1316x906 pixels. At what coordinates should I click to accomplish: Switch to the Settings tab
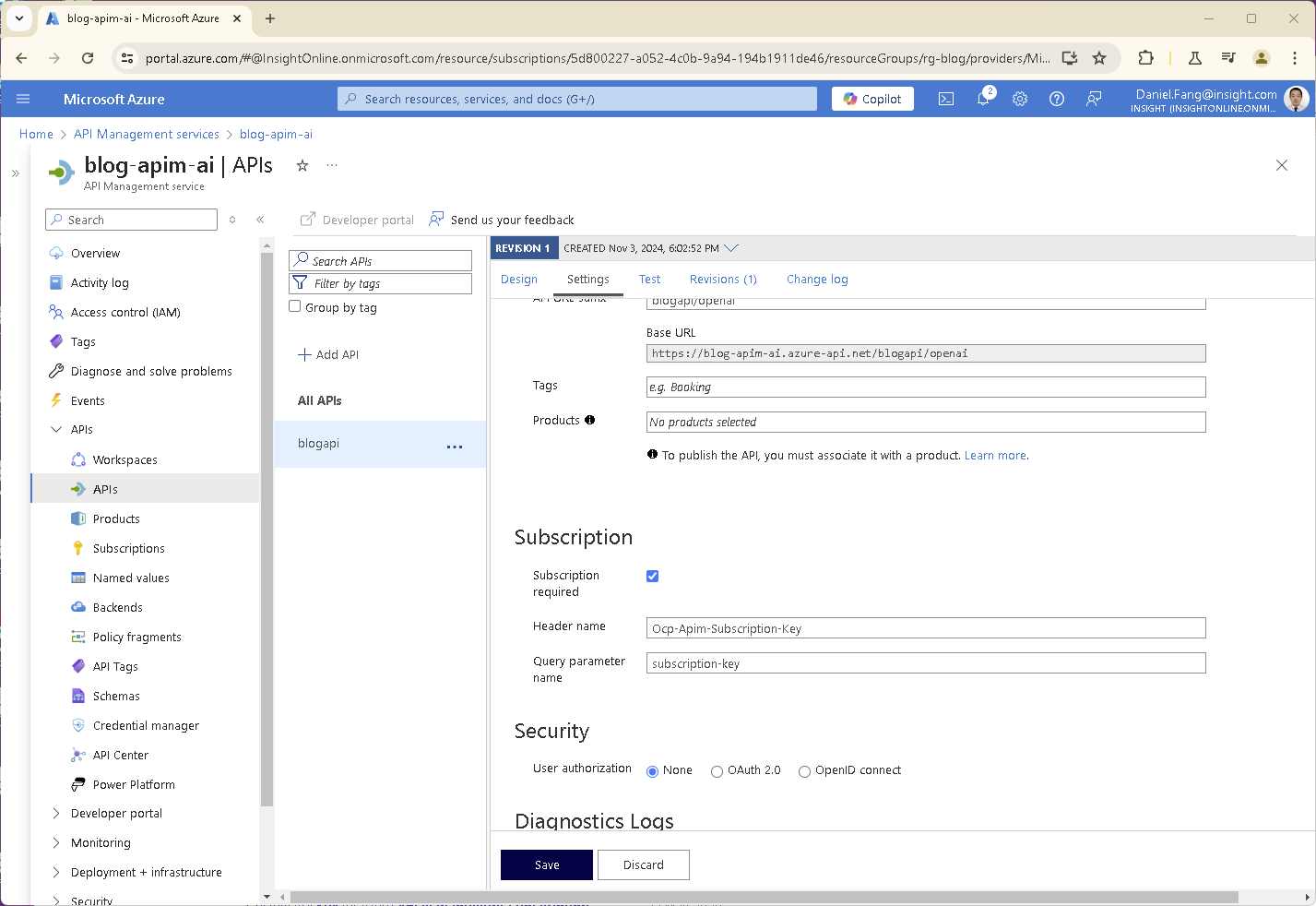click(x=588, y=280)
